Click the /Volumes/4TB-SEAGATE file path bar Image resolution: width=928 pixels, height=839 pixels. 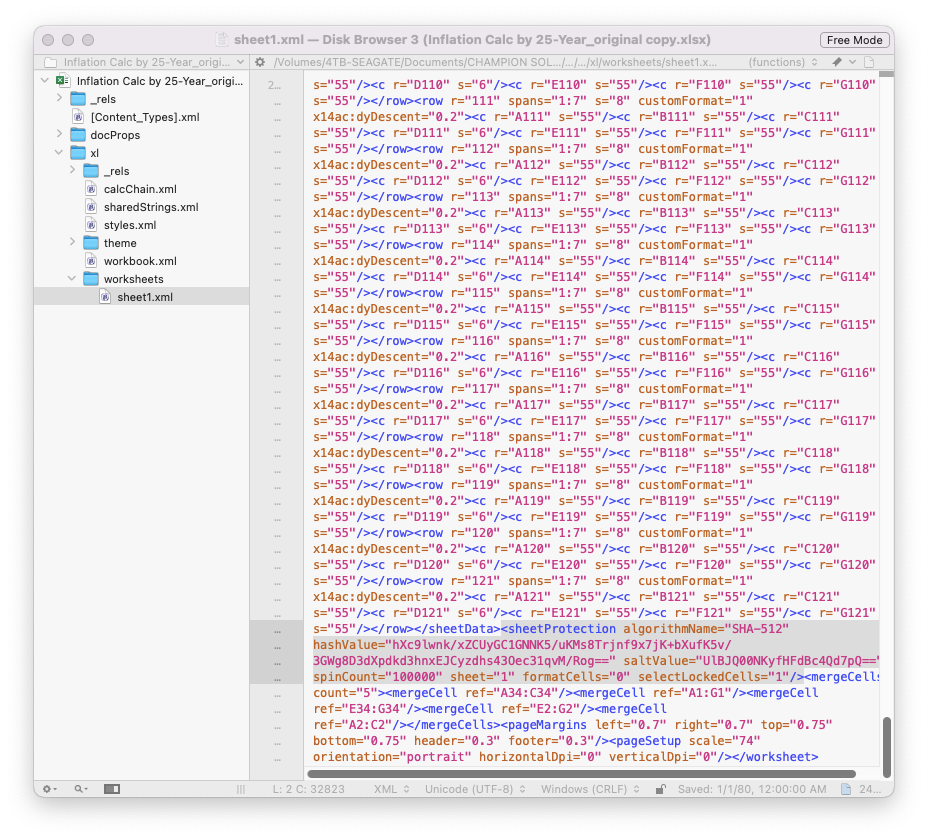[495, 62]
